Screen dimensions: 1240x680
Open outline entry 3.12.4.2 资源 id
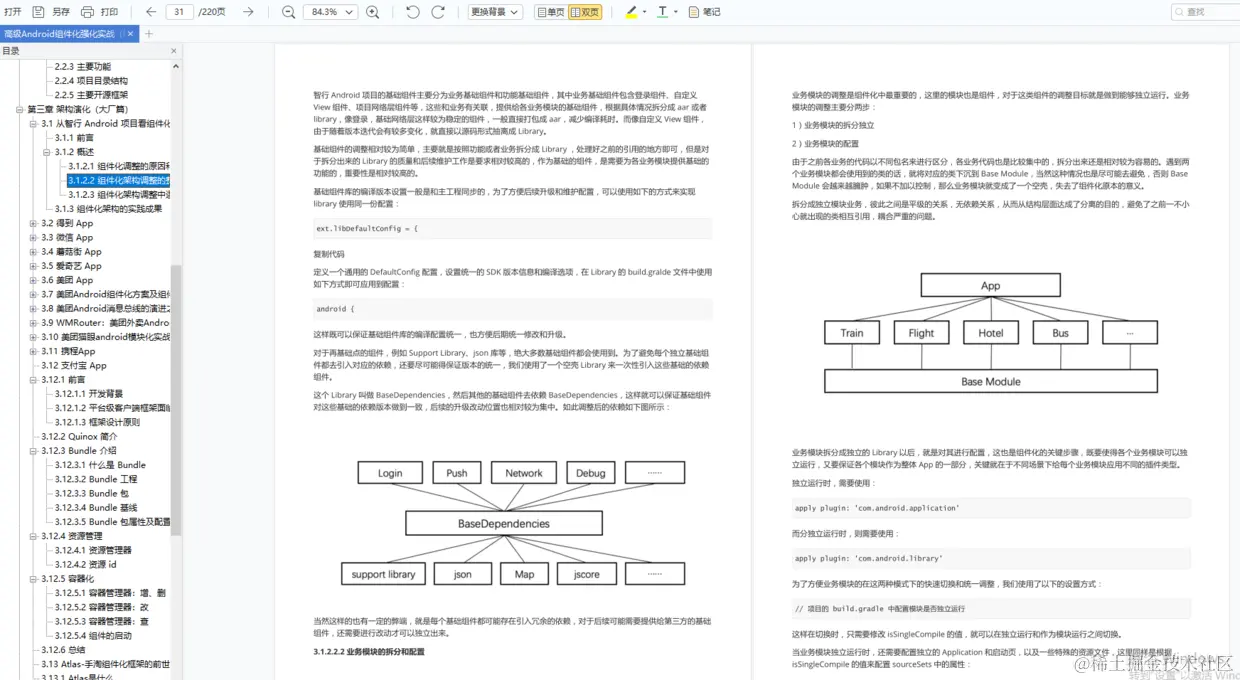[86, 564]
